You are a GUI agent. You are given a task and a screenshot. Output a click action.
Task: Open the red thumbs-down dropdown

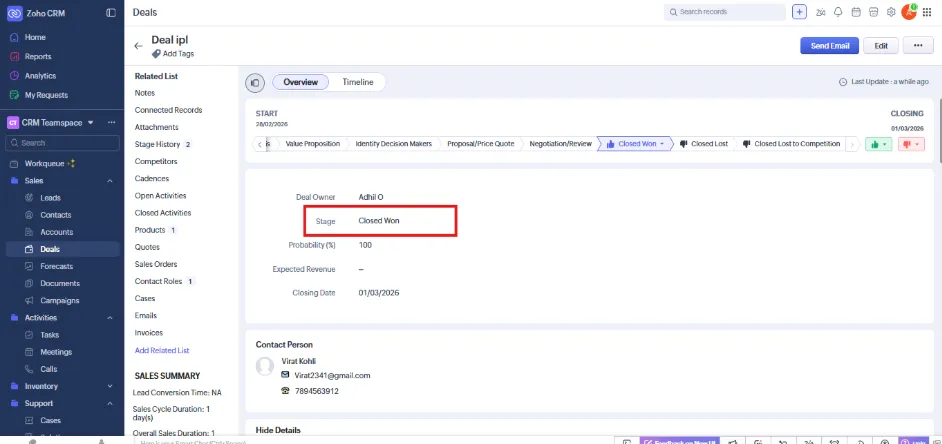[x=911, y=144]
